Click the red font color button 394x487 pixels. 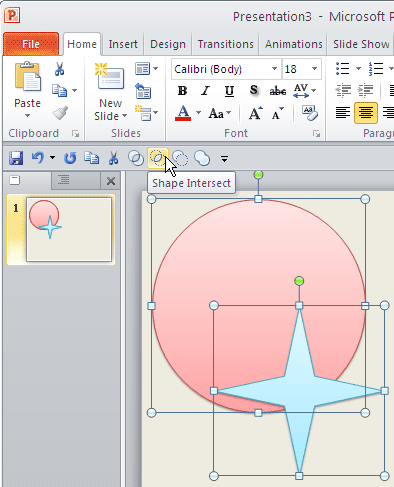183,113
